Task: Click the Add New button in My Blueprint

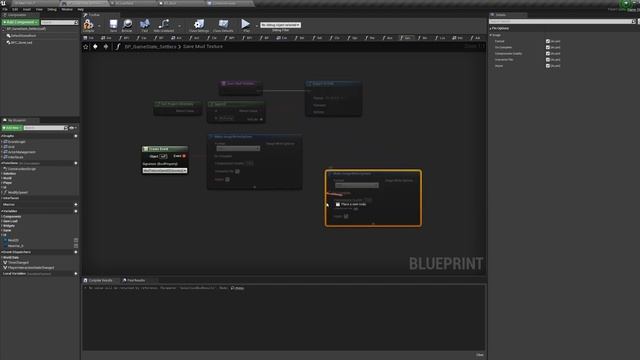Action: coord(12,128)
